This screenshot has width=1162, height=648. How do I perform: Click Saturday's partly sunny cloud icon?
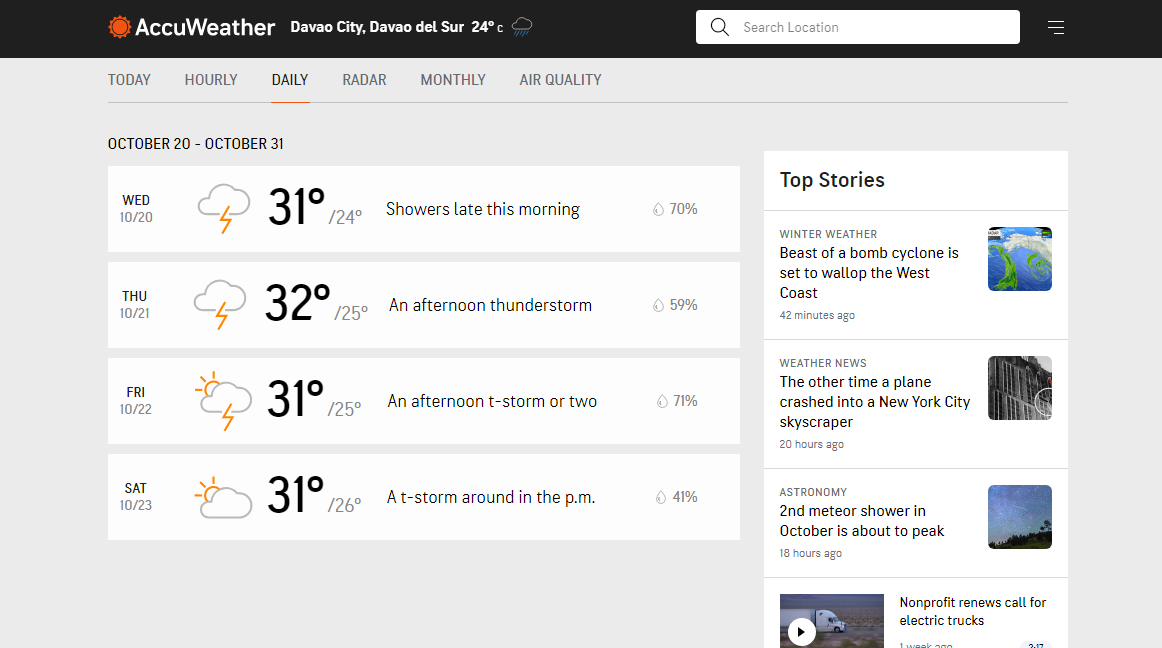(x=222, y=497)
